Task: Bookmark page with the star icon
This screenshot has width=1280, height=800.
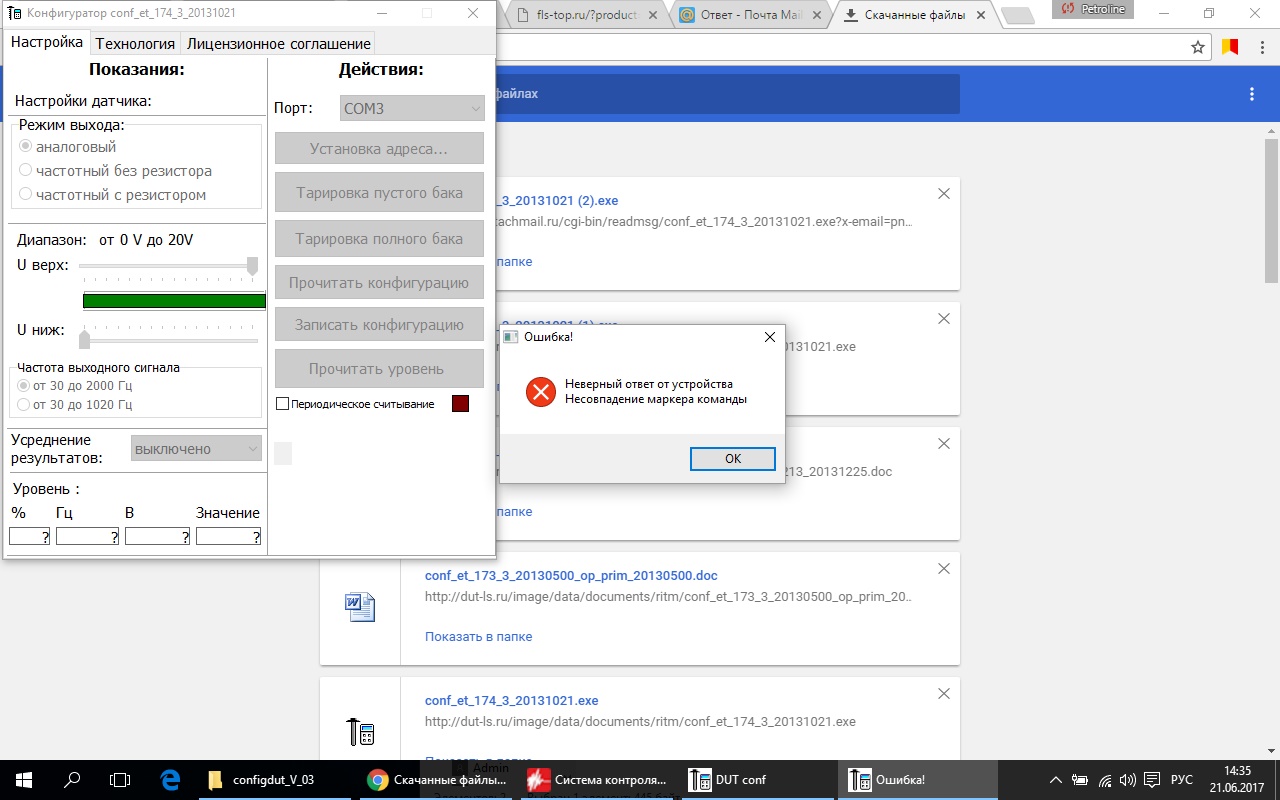Action: 1198,47
